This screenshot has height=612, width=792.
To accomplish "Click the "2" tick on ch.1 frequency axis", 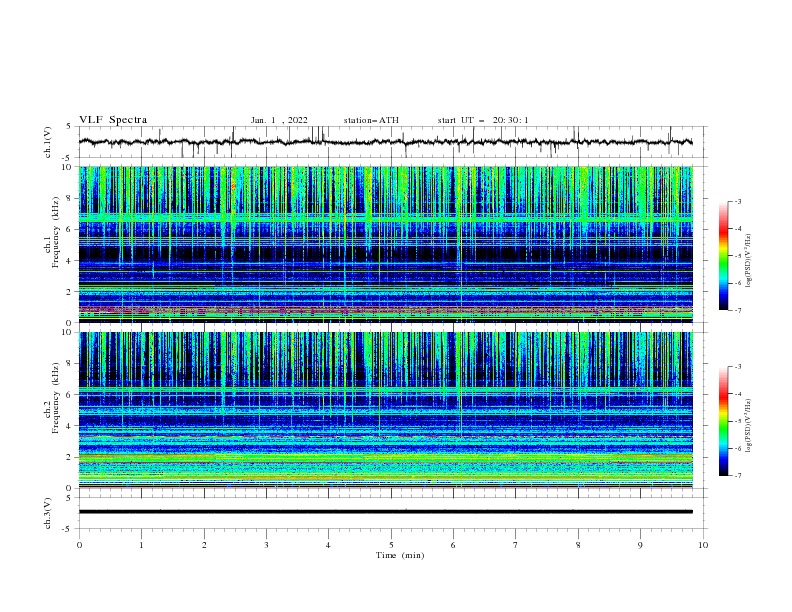I will (70, 292).
